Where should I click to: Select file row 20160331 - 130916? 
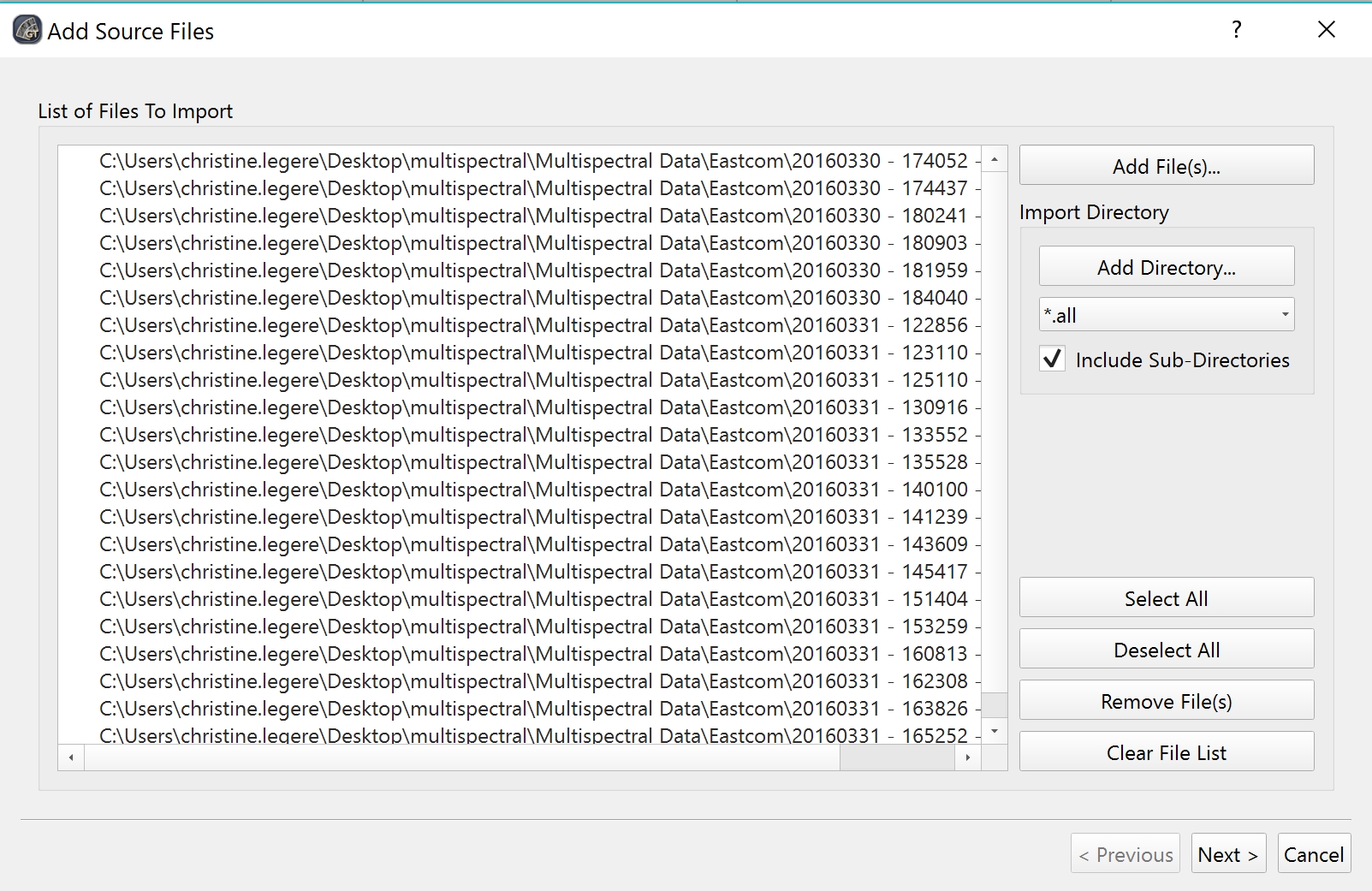[520, 407]
